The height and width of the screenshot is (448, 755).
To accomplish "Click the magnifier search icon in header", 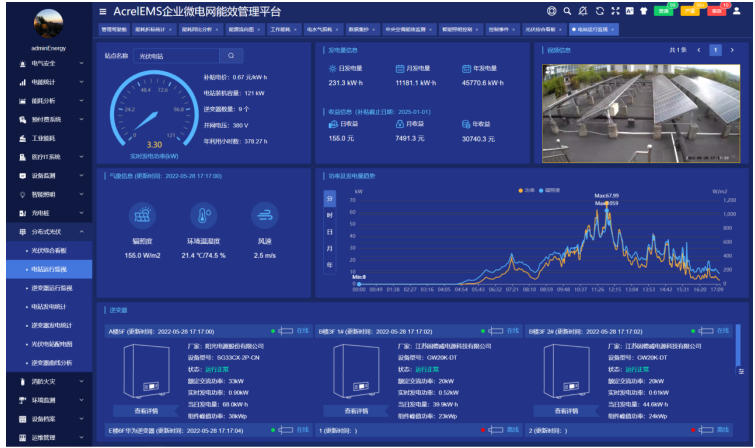I will point(567,11).
